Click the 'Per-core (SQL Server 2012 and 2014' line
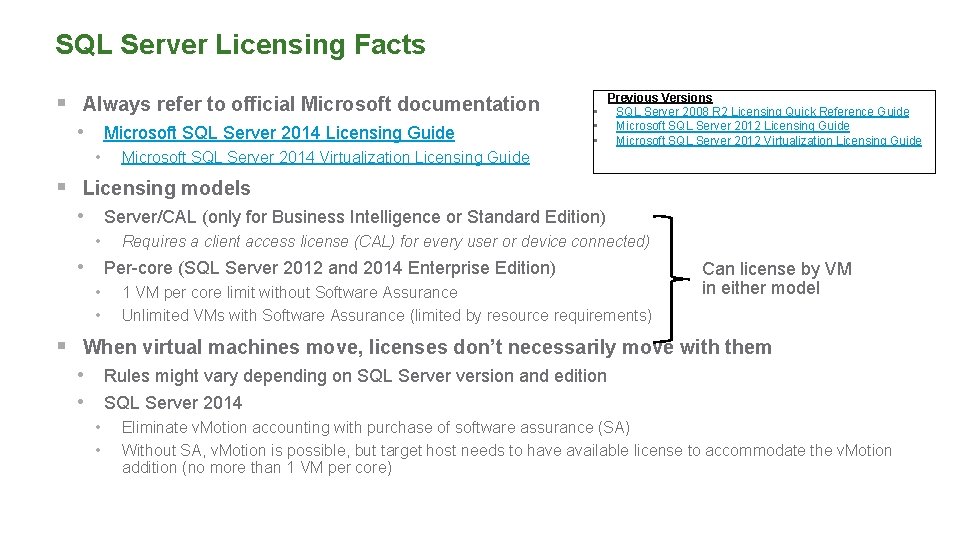 point(329,268)
